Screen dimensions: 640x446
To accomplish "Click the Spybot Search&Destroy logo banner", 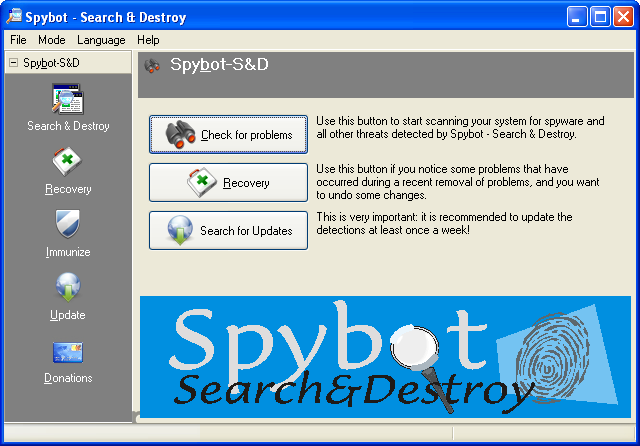I will pos(385,357).
